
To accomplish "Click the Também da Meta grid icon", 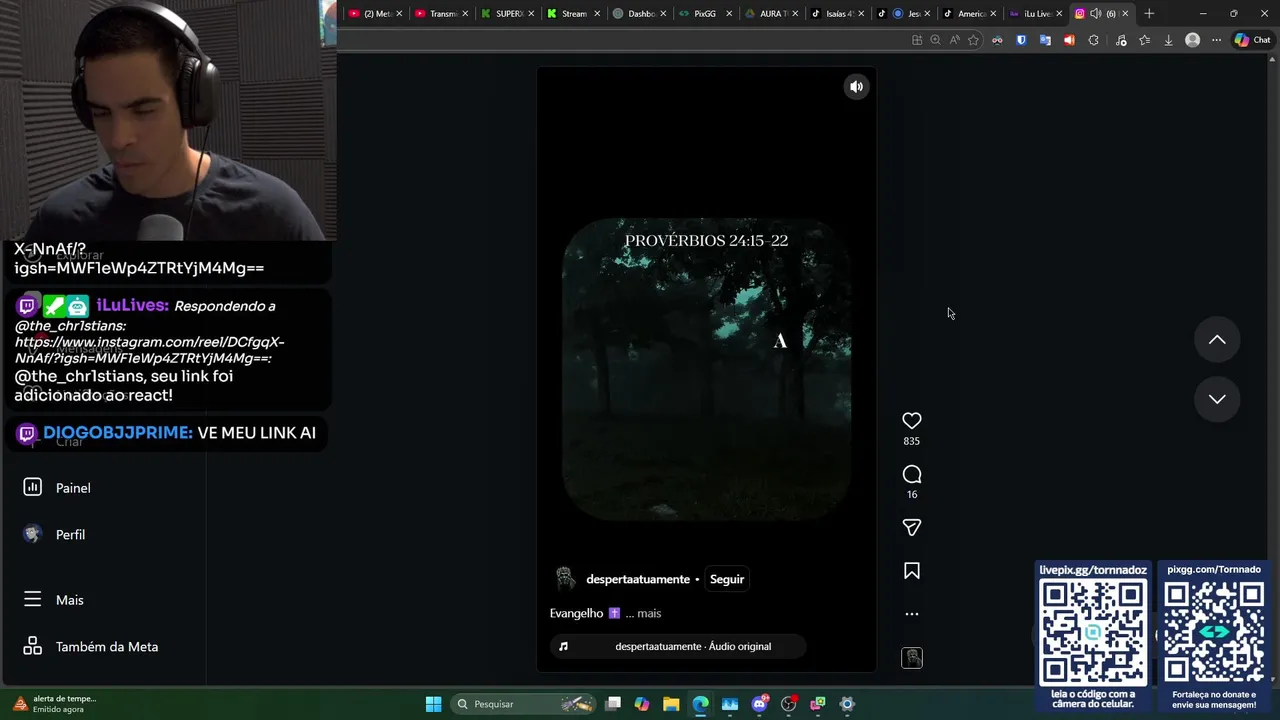I will pyautogui.click(x=32, y=646).
